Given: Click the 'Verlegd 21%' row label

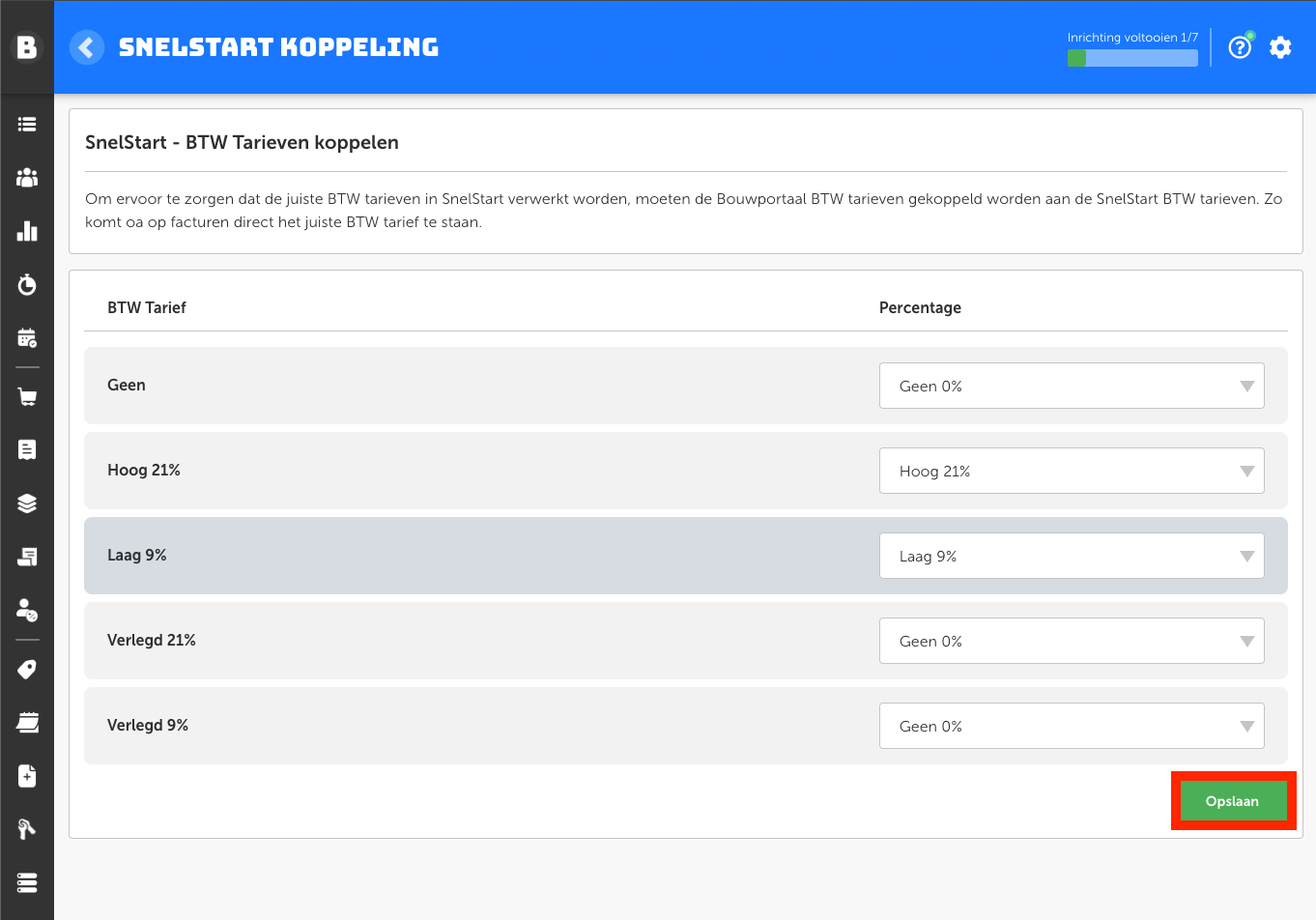Looking at the screenshot, I should [x=152, y=641].
